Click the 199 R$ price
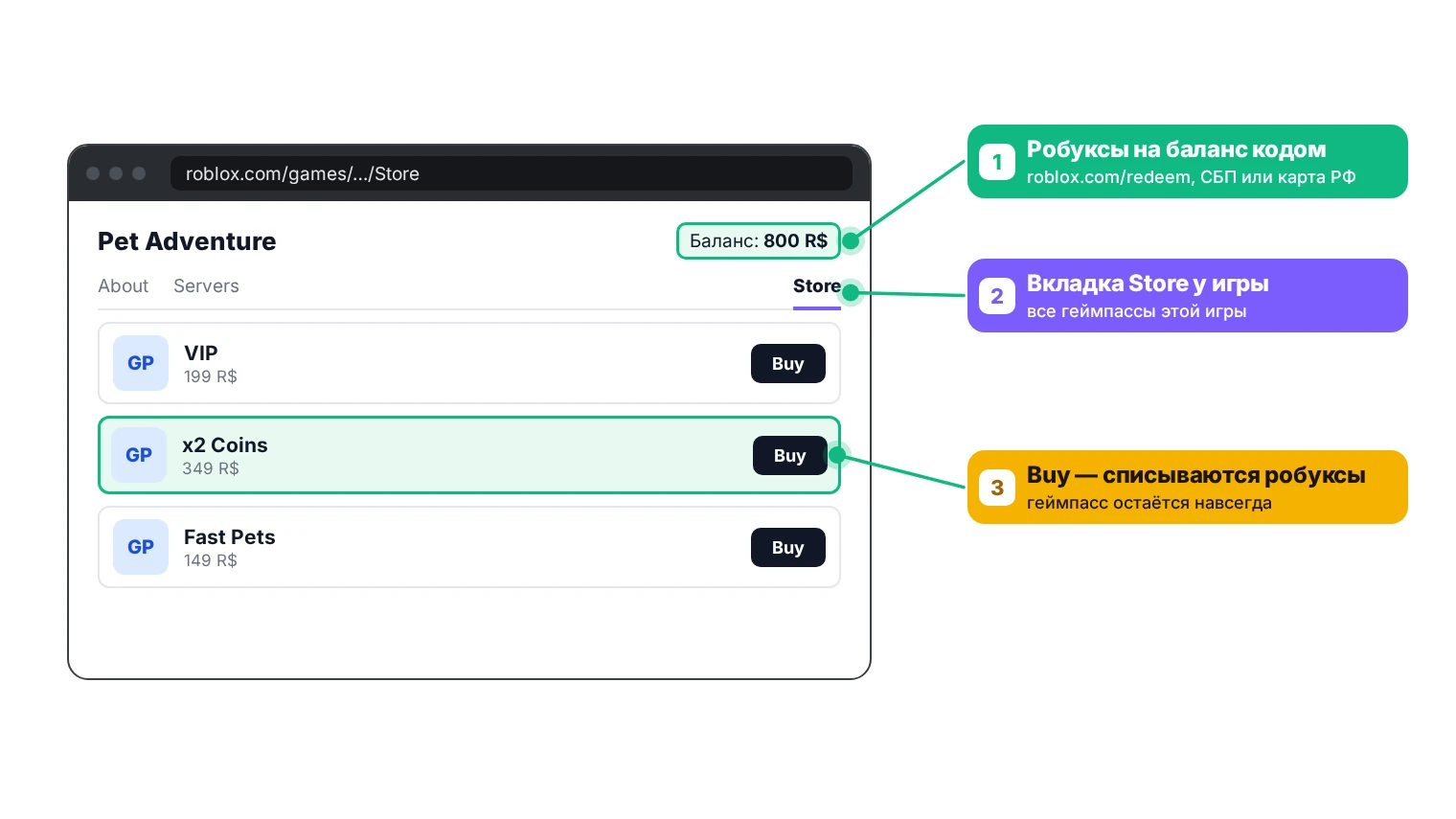Image resolution: width=1456 pixels, height=819 pixels. [211, 376]
